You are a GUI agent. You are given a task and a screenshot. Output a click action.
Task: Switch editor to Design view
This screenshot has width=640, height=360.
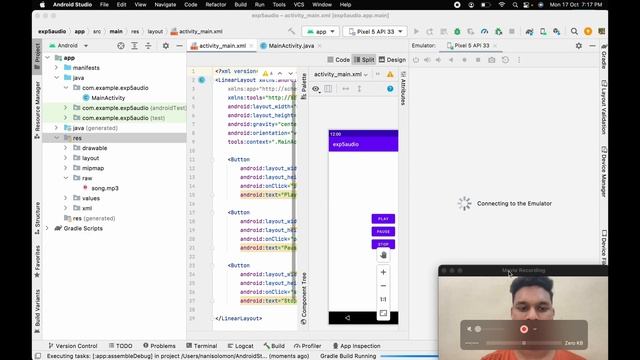click(392, 60)
